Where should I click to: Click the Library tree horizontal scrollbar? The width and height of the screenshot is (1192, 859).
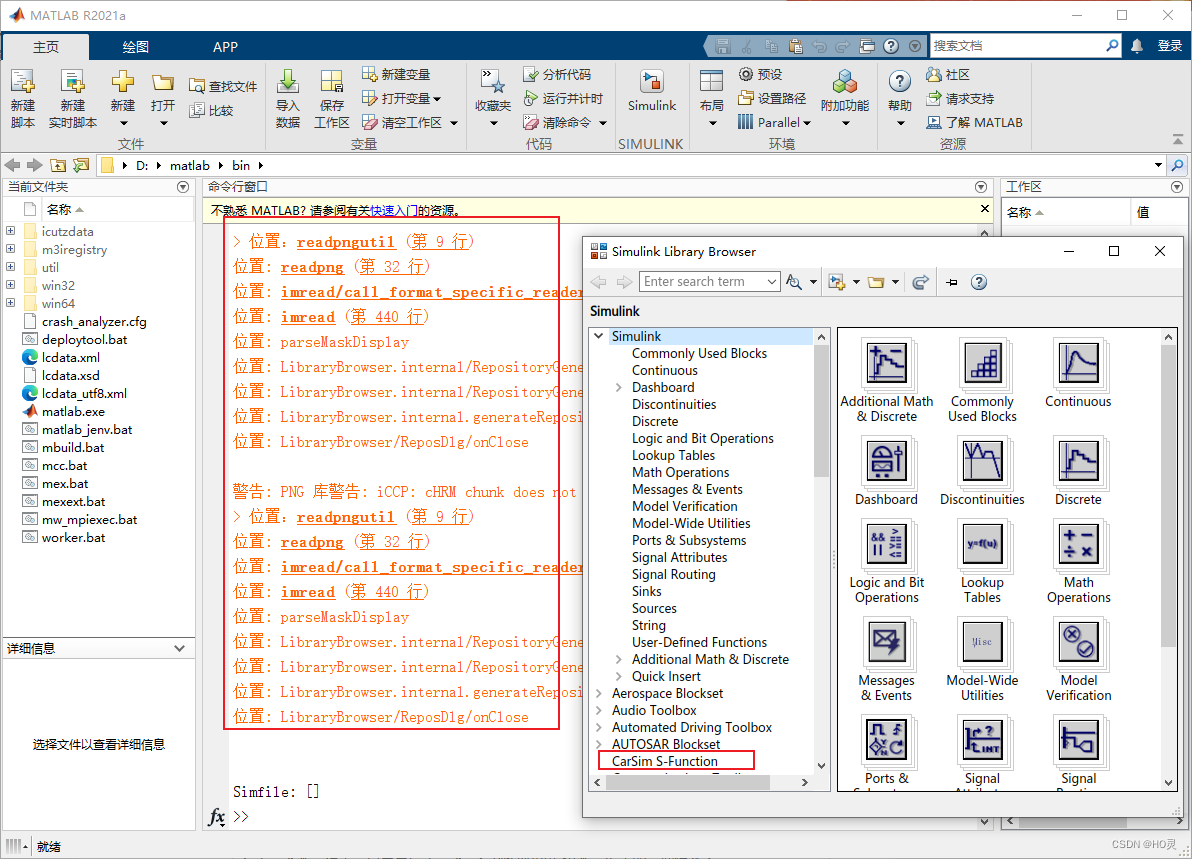pos(687,782)
